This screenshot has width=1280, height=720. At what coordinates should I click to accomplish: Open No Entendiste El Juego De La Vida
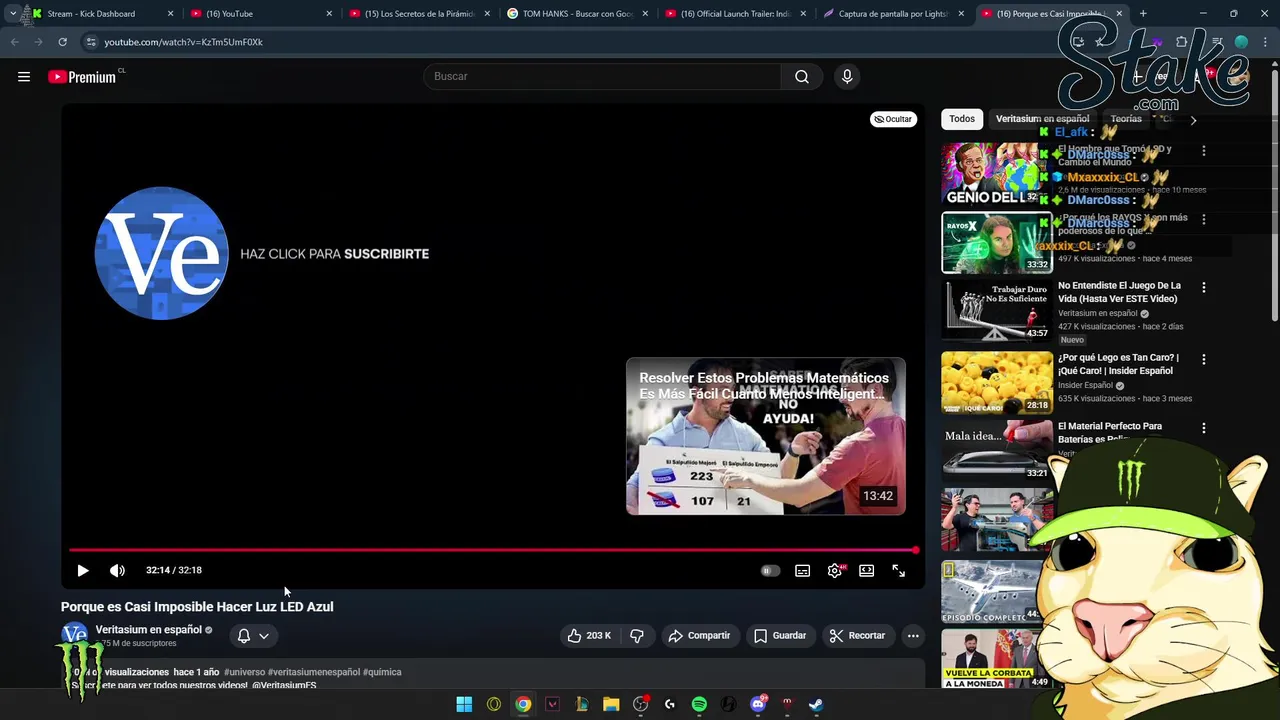[1119, 292]
